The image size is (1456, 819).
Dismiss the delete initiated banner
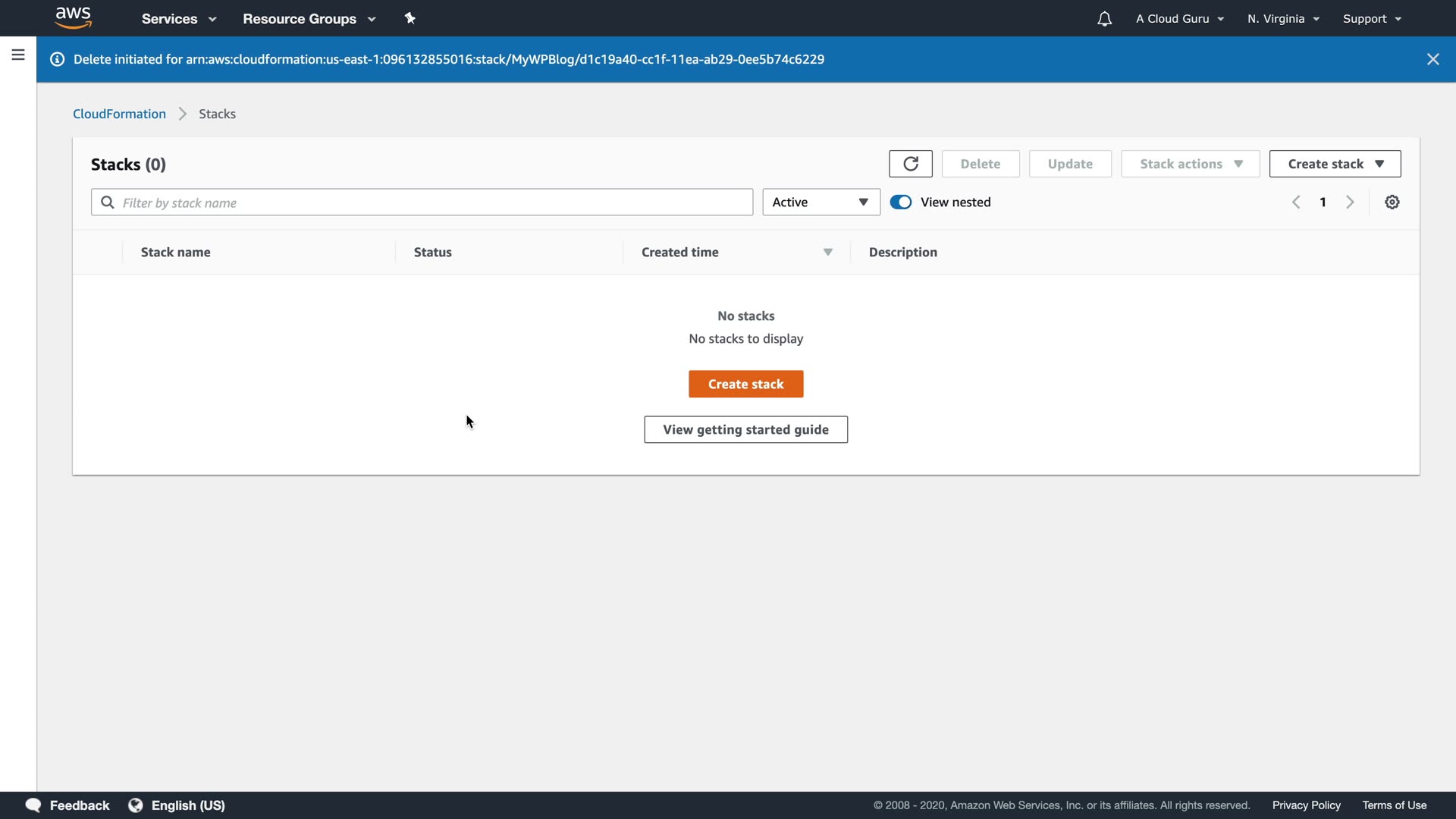[x=1432, y=59]
